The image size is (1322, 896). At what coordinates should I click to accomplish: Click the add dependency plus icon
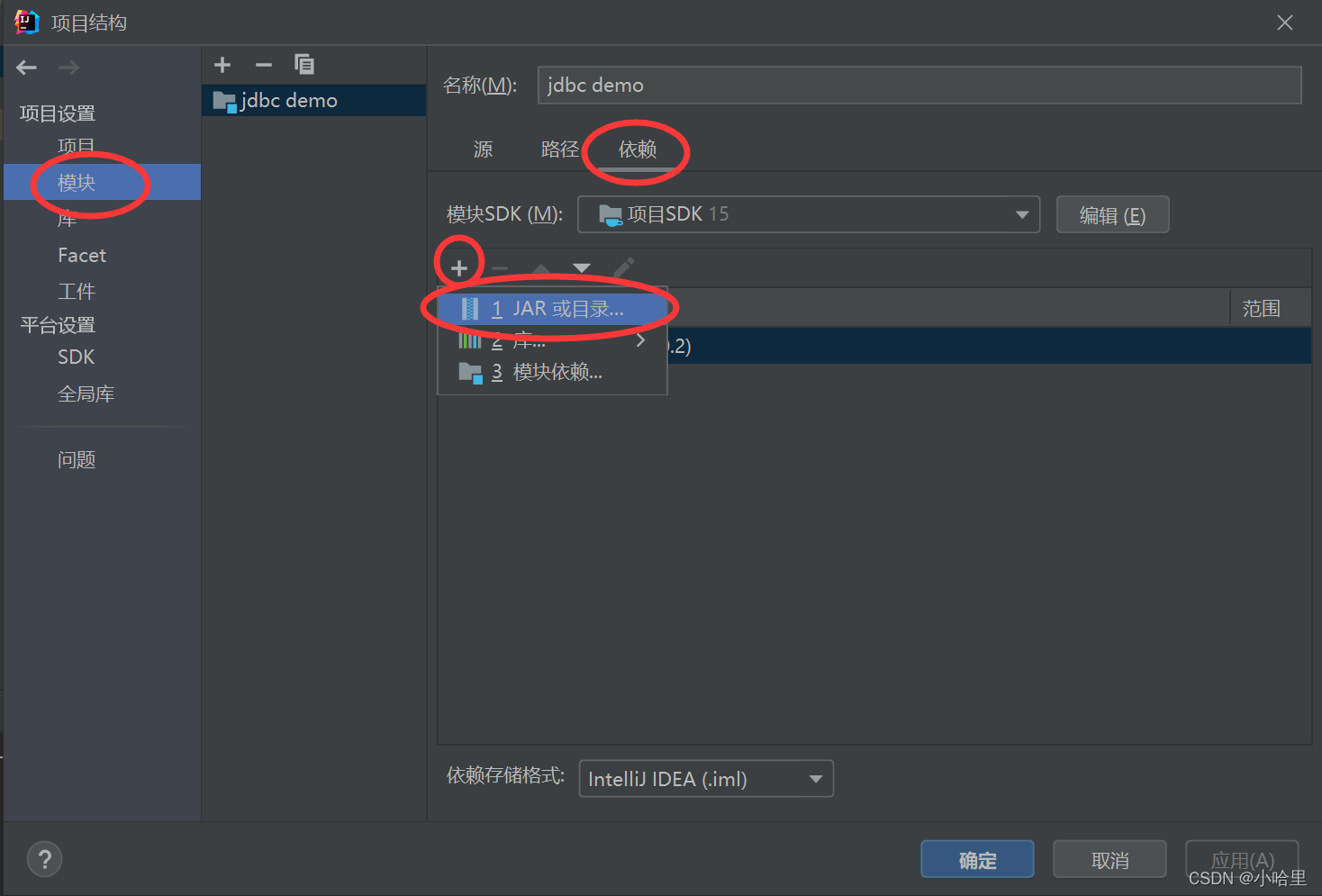(x=459, y=267)
